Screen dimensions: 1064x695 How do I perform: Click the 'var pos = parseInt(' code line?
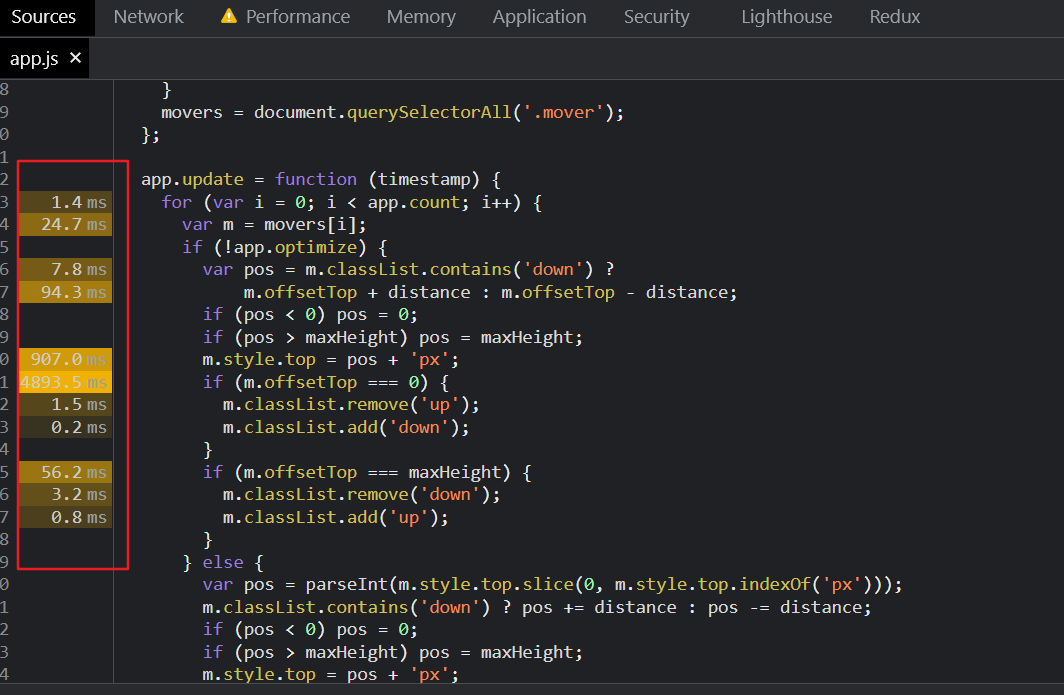pos(552,585)
